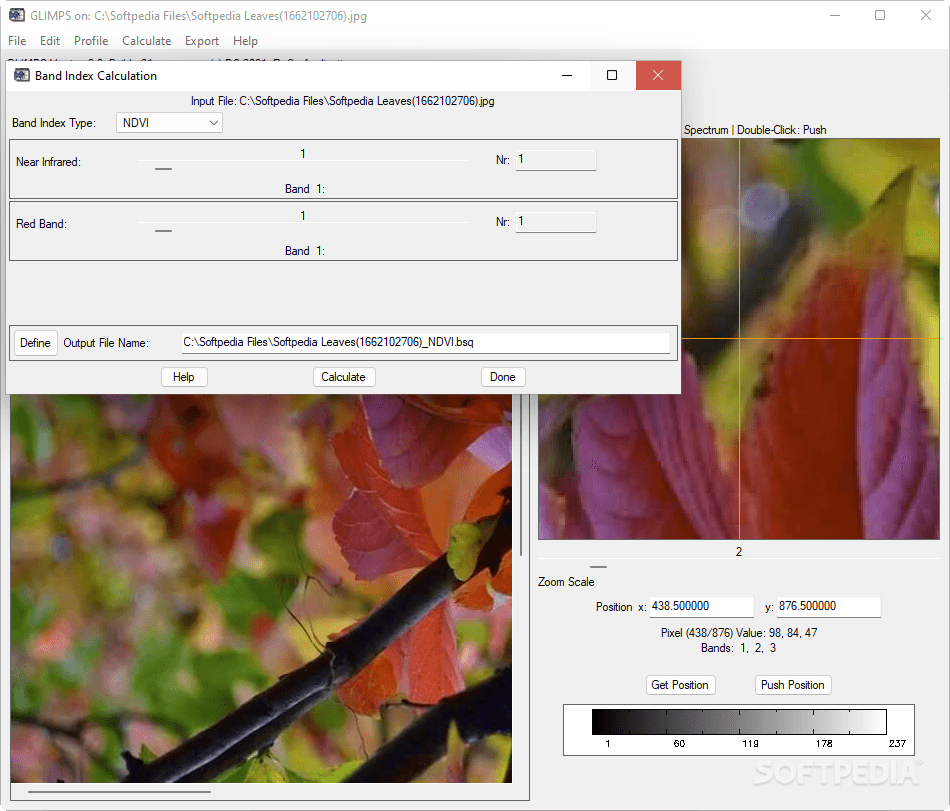Click the grayscale color scale bar
The width and height of the screenshot is (950, 811).
[x=739, y=722]
